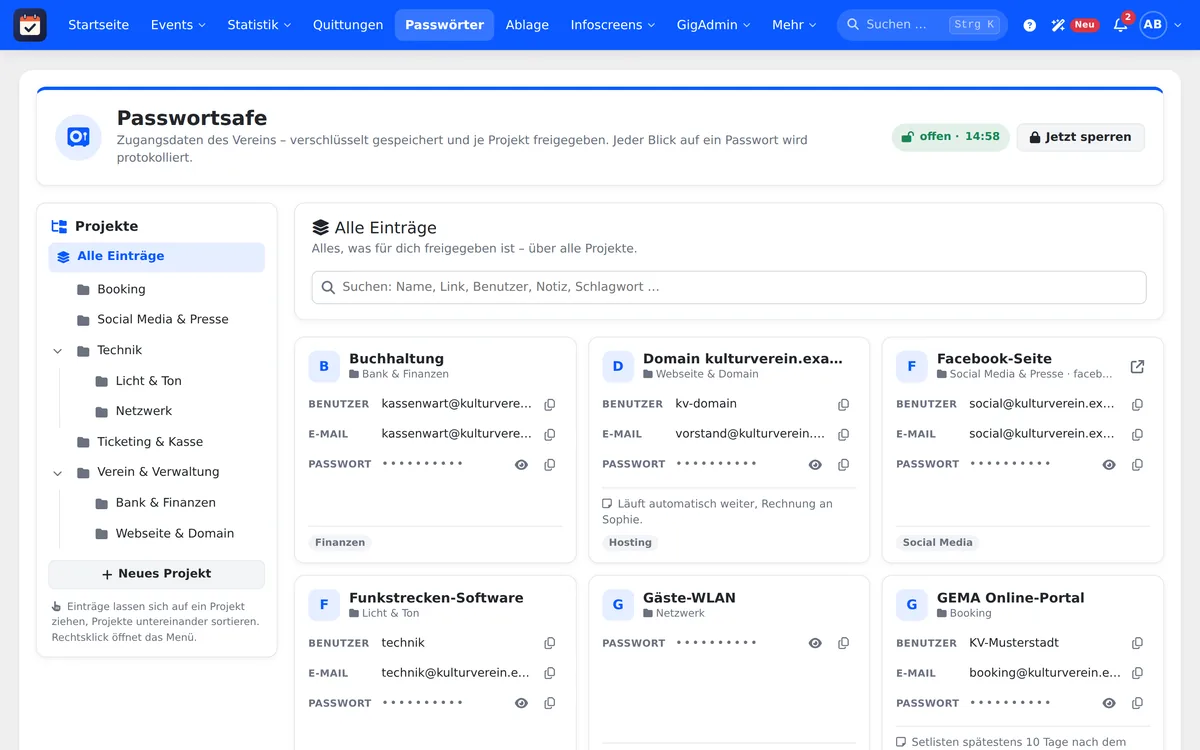Click the Social Media tag
This screenshot has height=750, width=1200.
937,543
